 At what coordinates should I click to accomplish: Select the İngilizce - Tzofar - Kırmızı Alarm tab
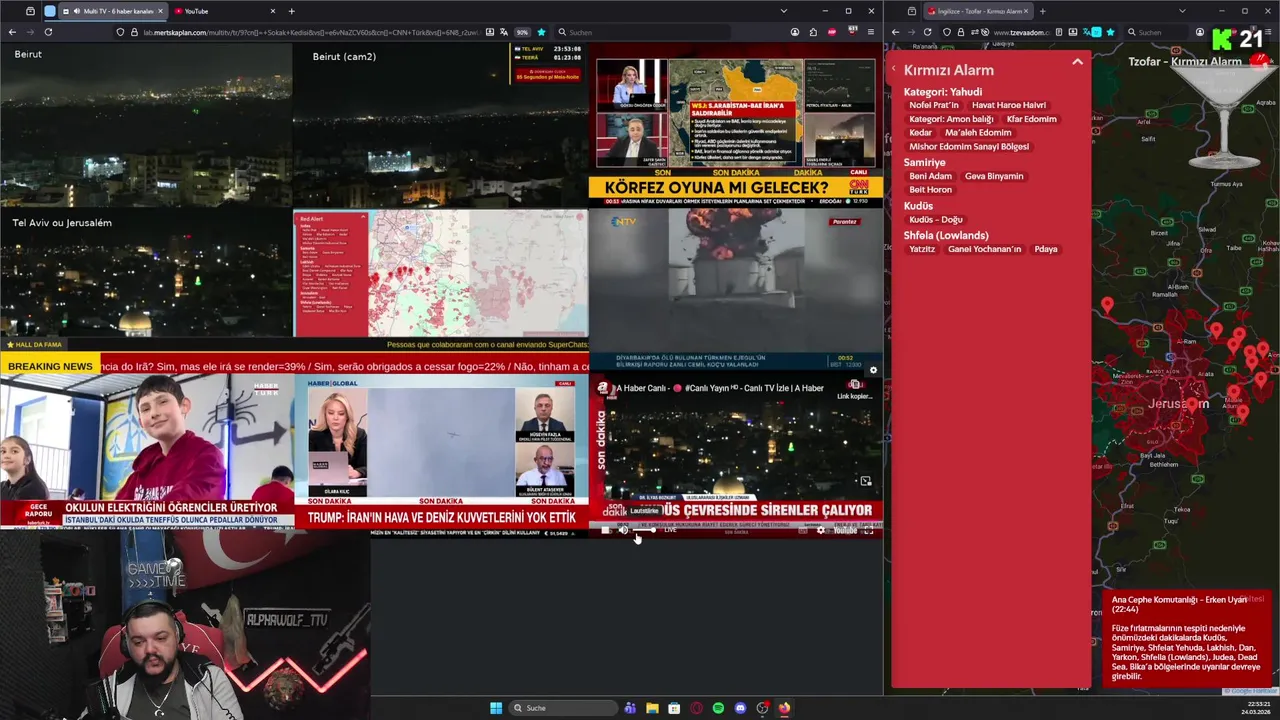click(x=977, y=11)
